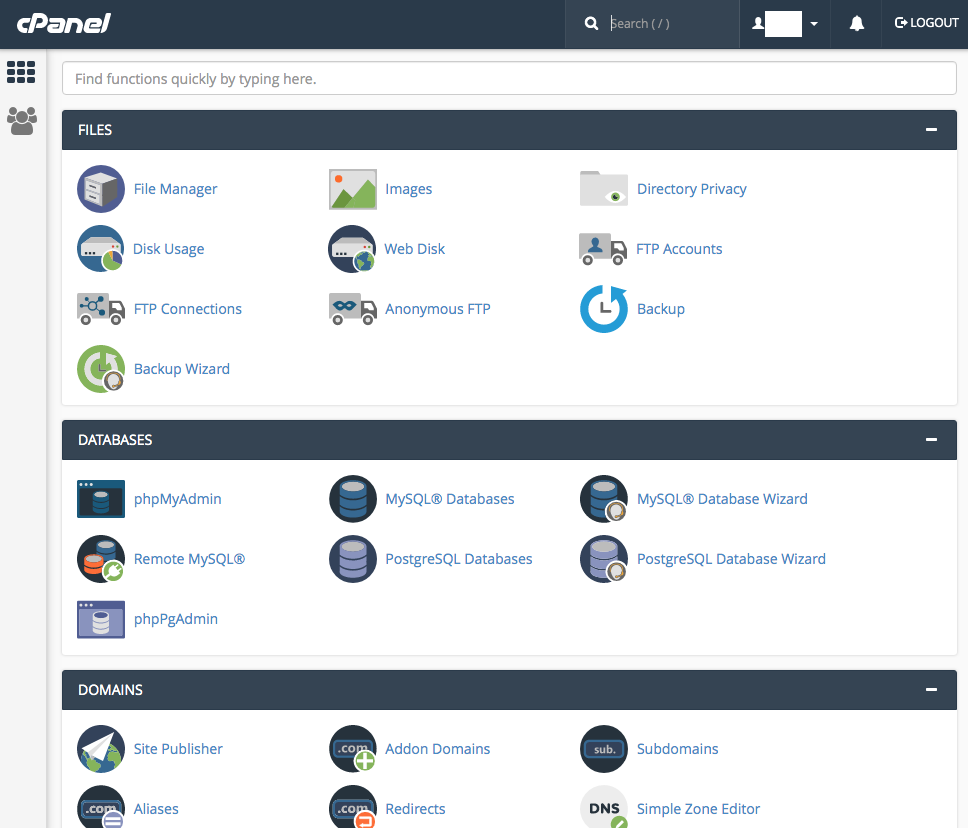Go to PostgreSQL Databases link

459,559
